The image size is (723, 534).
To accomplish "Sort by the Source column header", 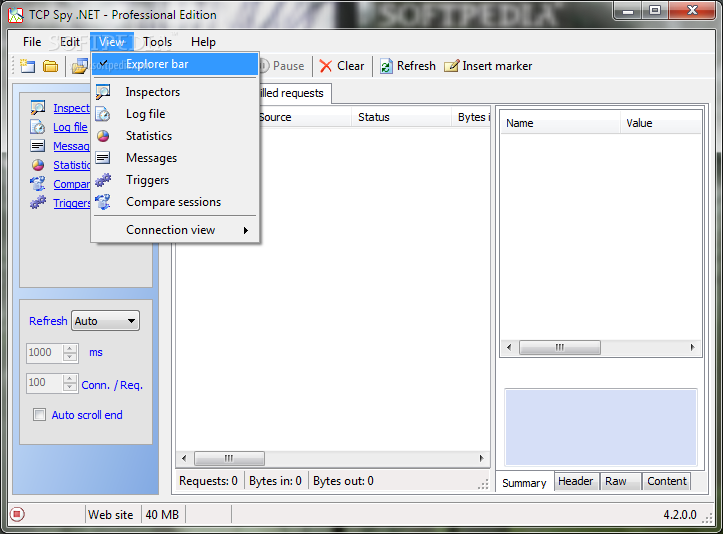I will [304, 117].
